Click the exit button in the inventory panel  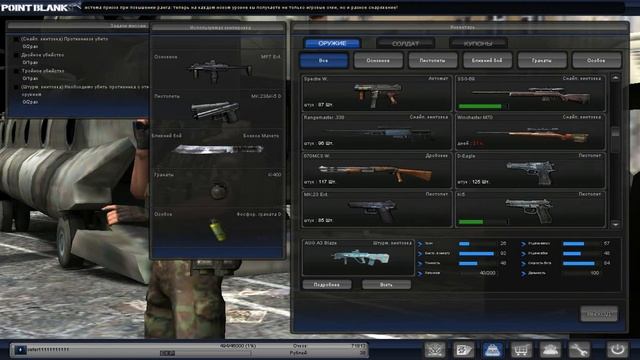[x=599, y=314]
